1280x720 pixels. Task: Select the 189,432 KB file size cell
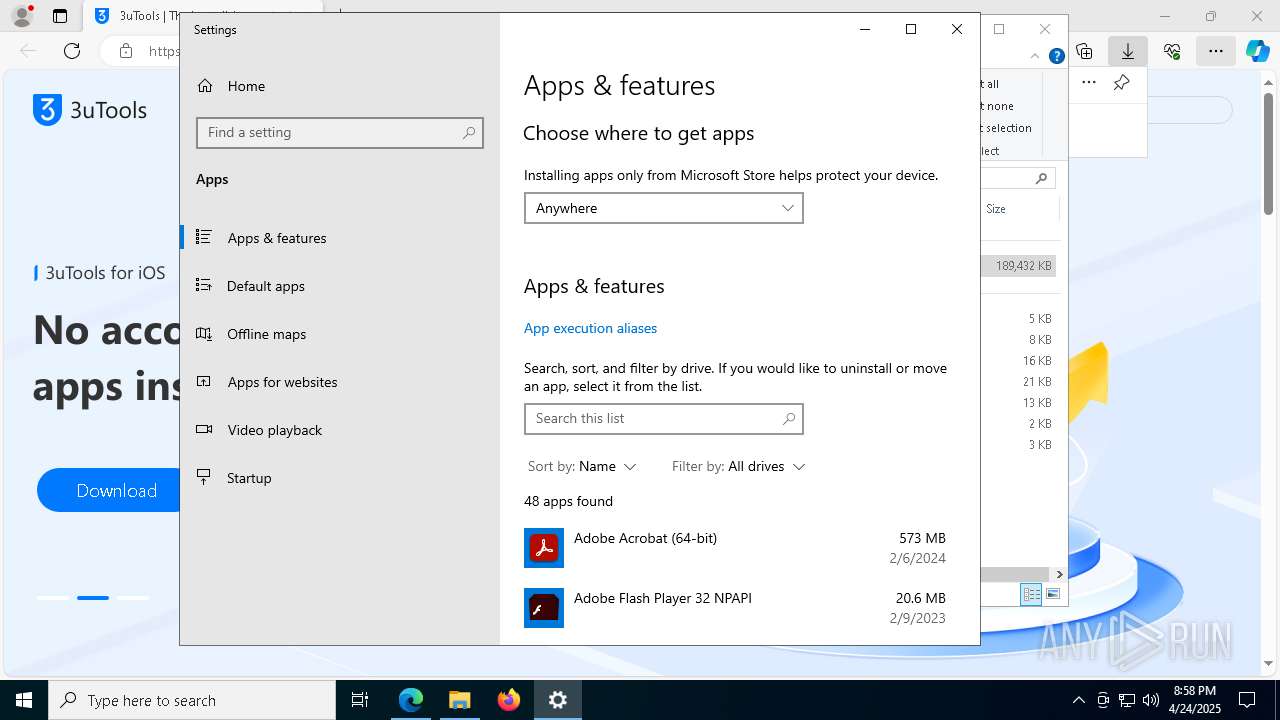point(1023,266)
